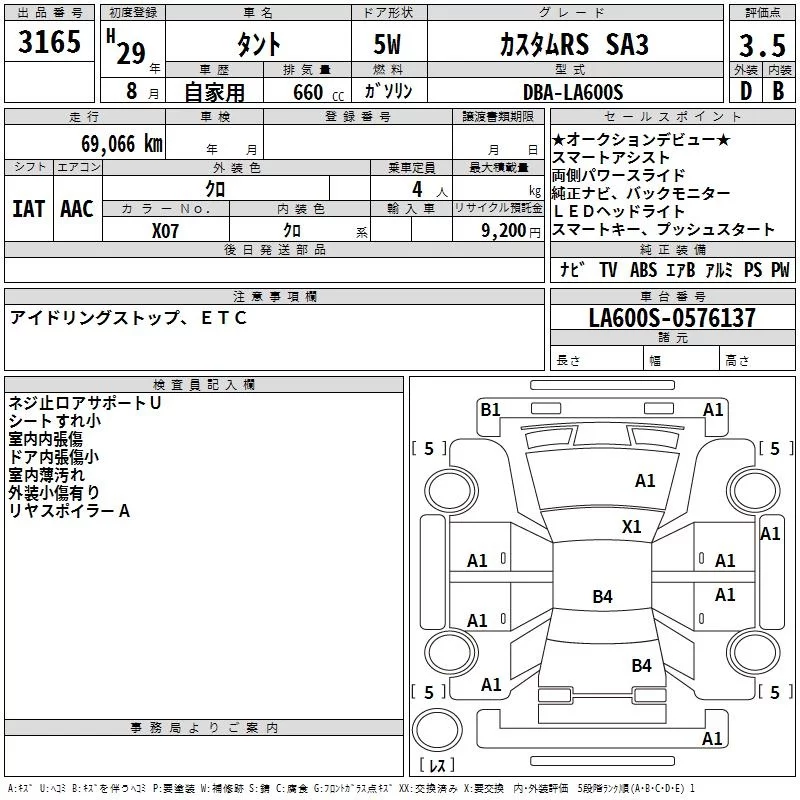Screen dimensions: 800x800
Task: Click the 初度登録 header
Action: 133,13
